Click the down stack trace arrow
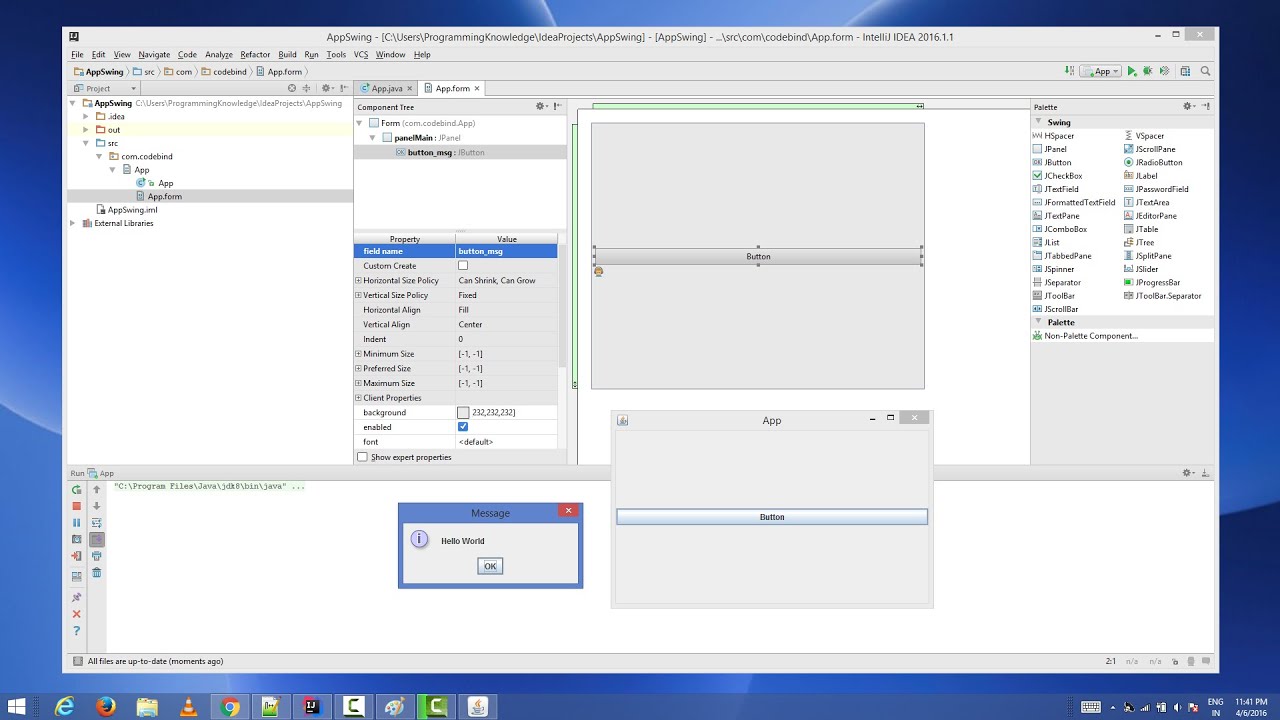 tap(96, 506)
